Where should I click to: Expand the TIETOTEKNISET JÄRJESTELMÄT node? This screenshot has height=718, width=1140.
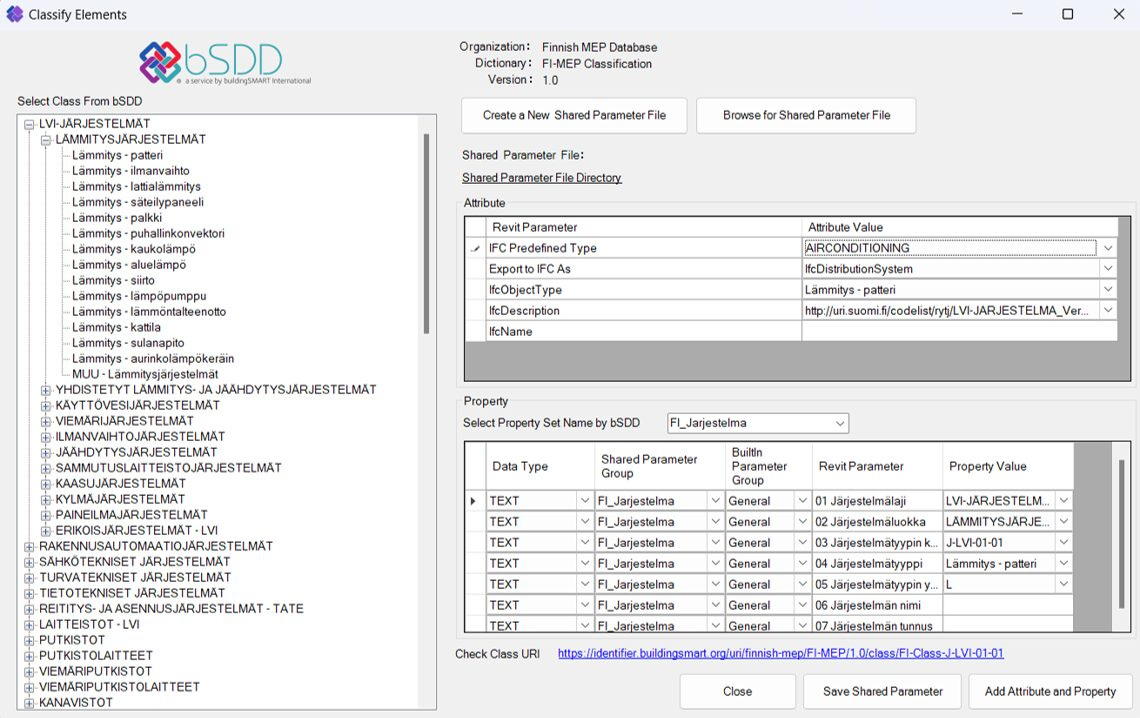(x=29, y=594)
